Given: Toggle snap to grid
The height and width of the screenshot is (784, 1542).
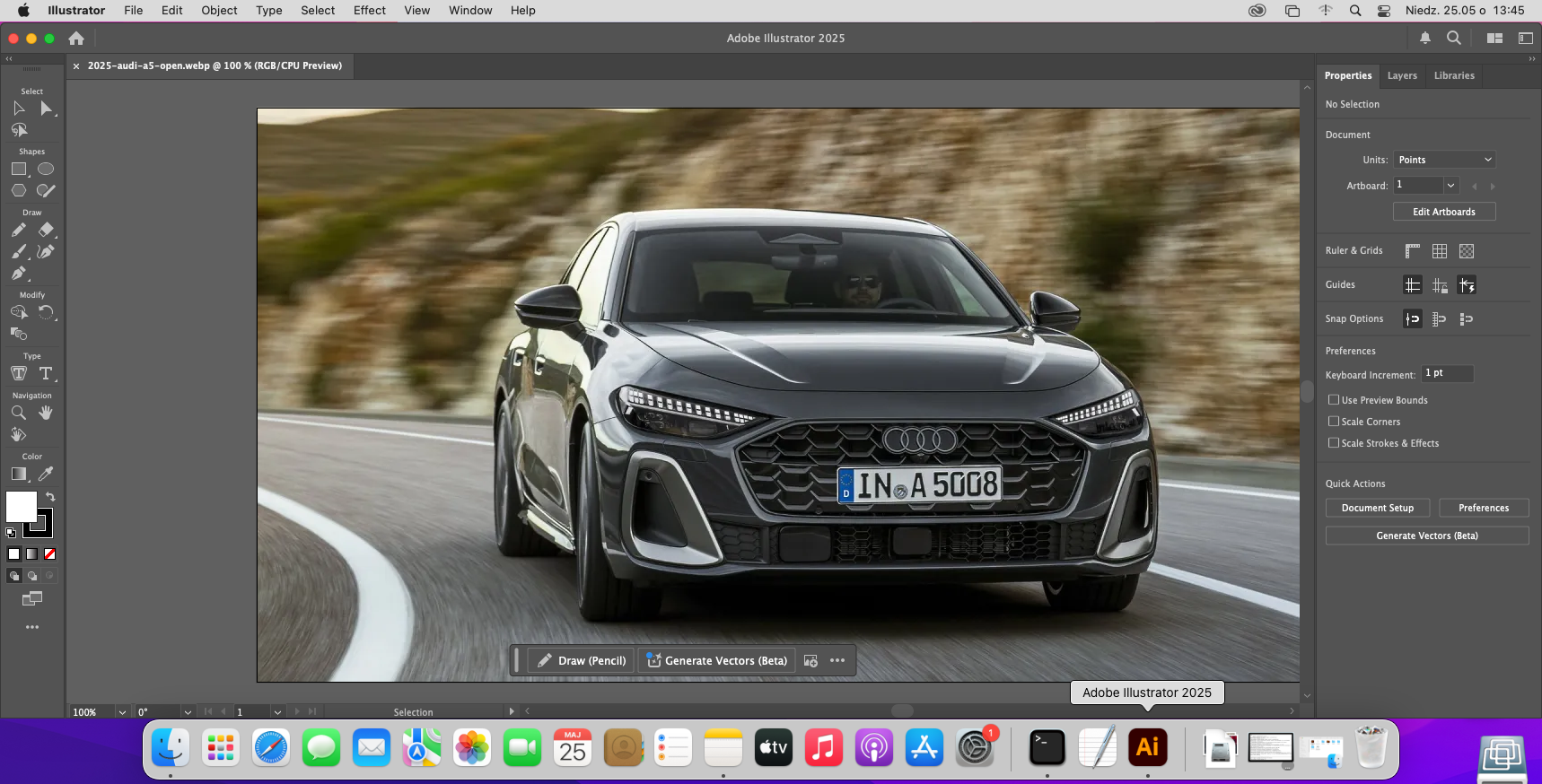Looking at the screenshot, I should [1440, 319].
